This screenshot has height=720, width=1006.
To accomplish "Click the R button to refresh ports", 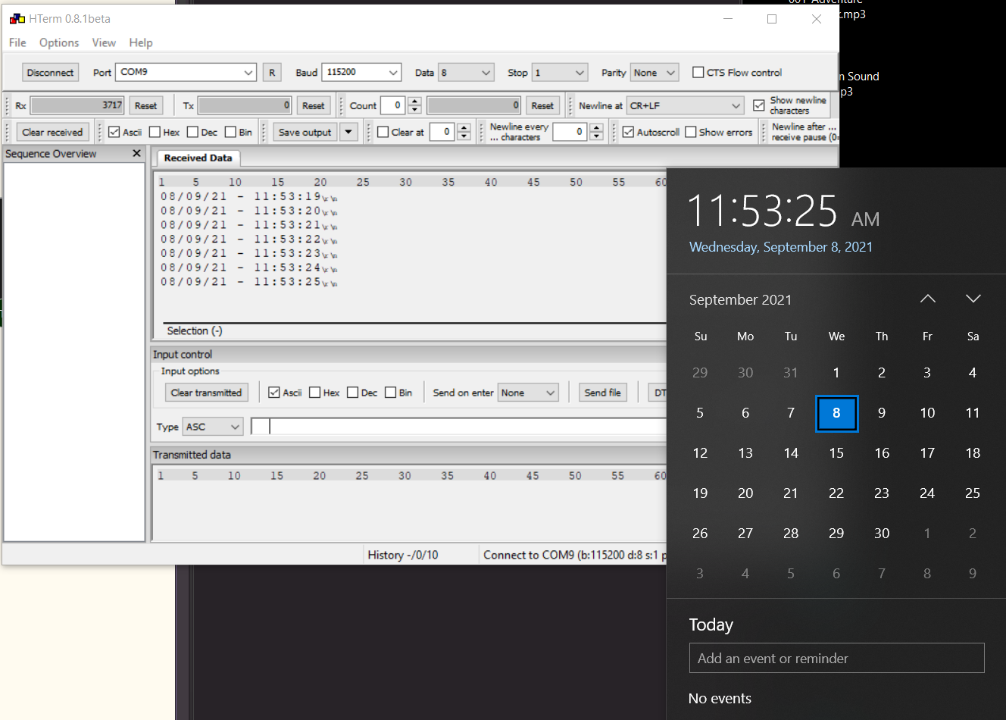I will [272, 73].
